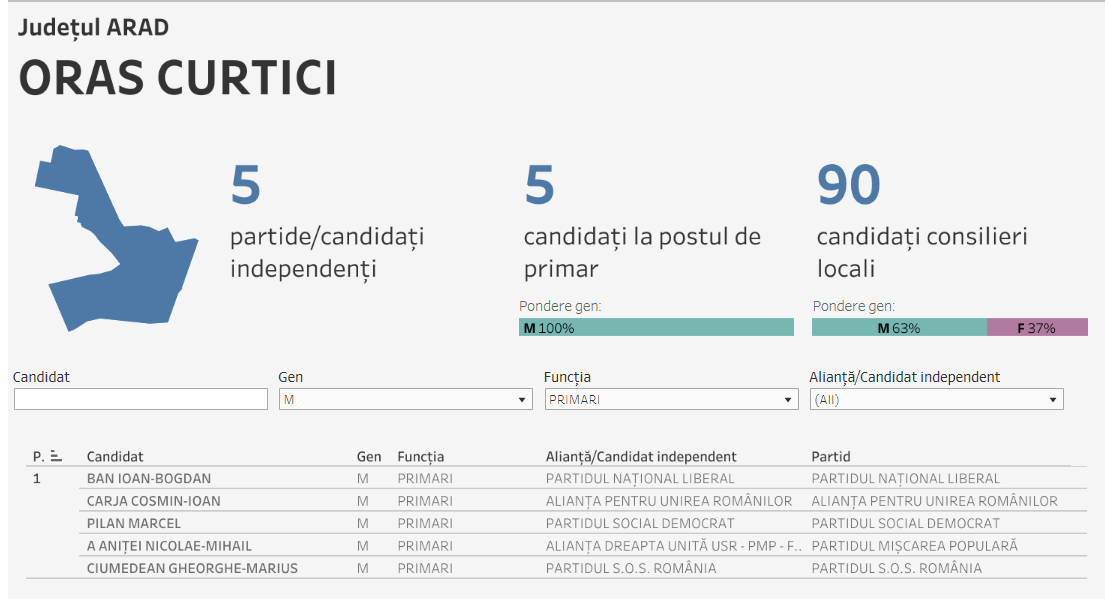
Task: Expand the Funcția dropdown showing PRIMARI
Action: (x=670, y=399)
